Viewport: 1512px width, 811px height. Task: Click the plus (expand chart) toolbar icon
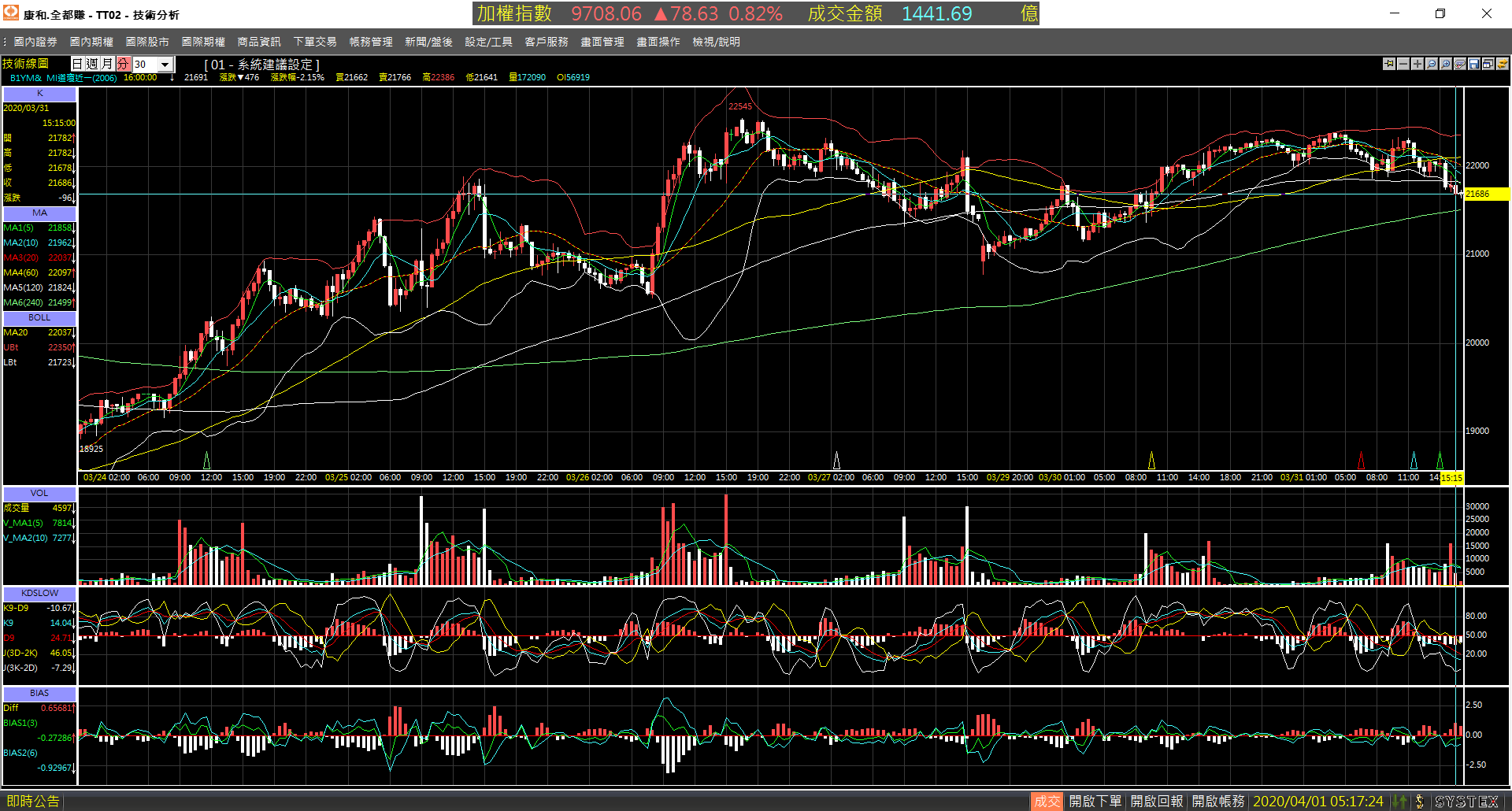point(1417,64)
